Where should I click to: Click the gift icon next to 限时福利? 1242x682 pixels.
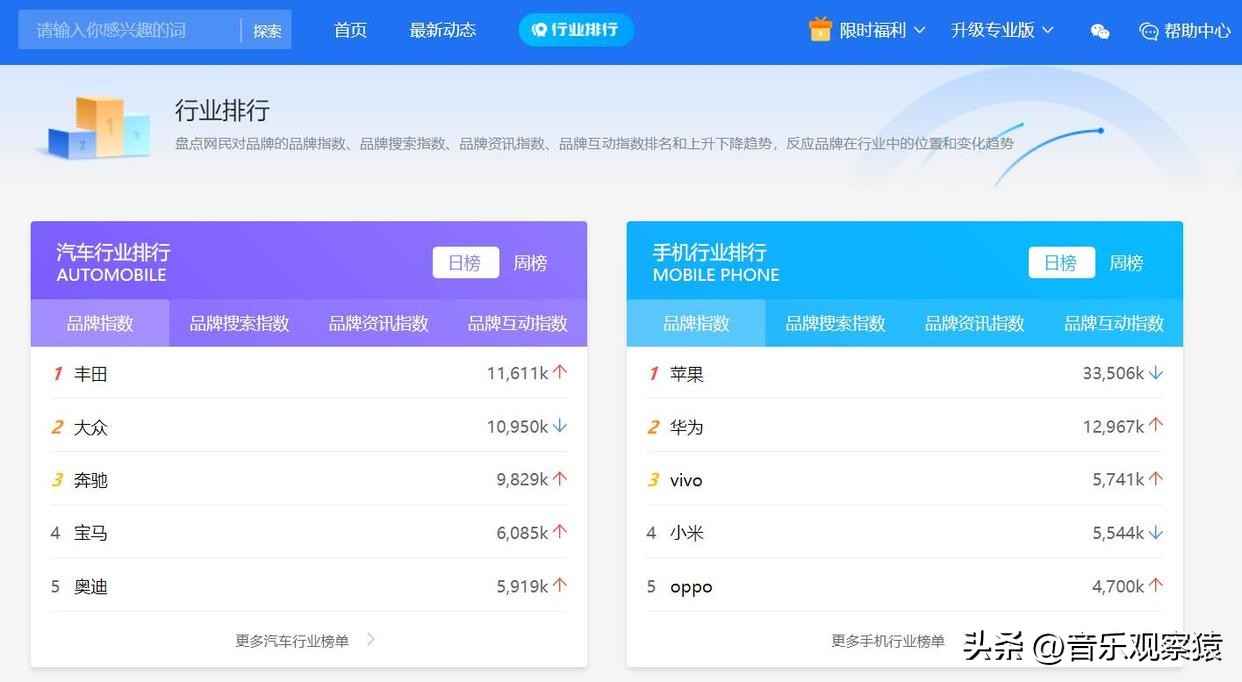coord(822,29)
